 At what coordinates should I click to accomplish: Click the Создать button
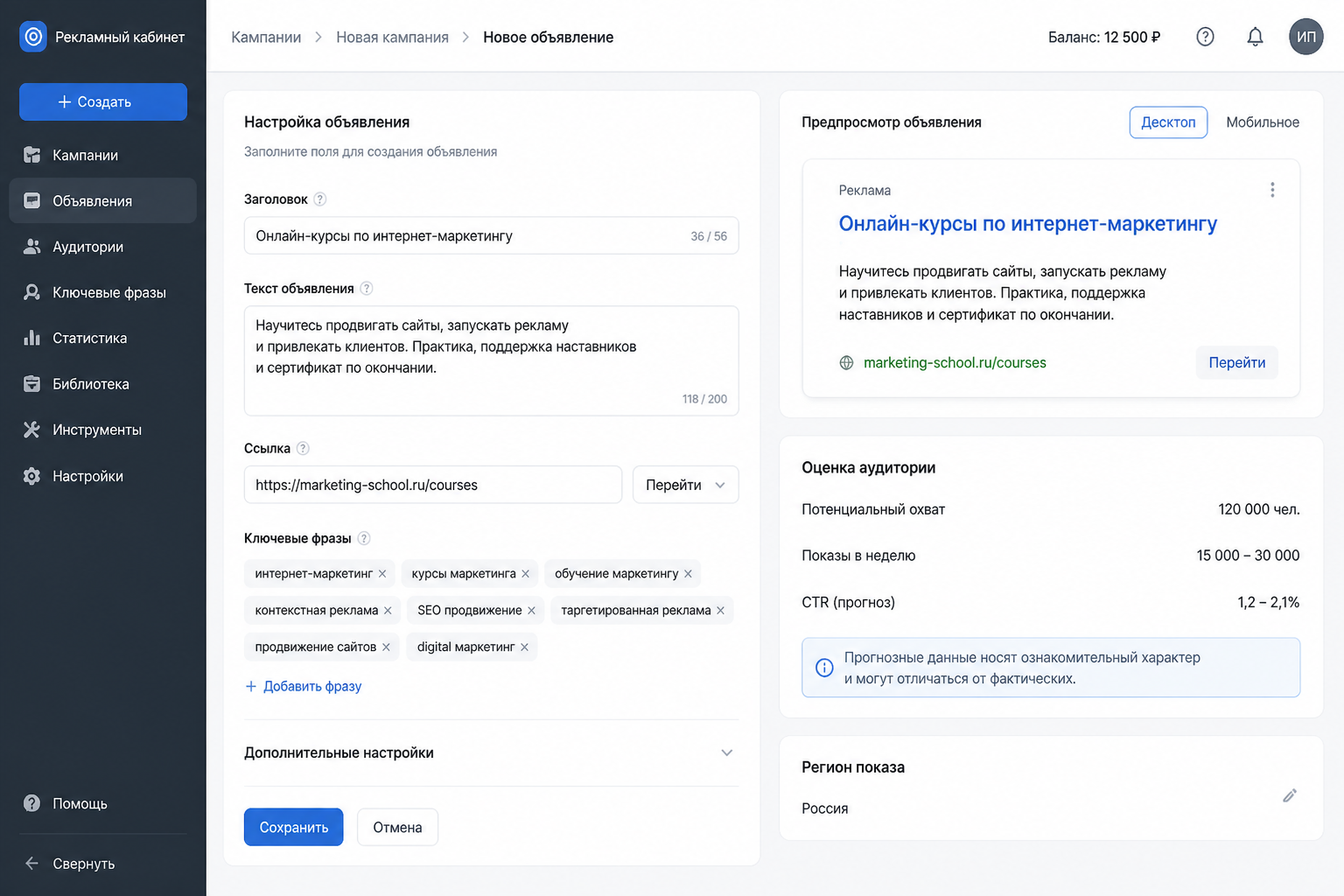click(103, 101)
